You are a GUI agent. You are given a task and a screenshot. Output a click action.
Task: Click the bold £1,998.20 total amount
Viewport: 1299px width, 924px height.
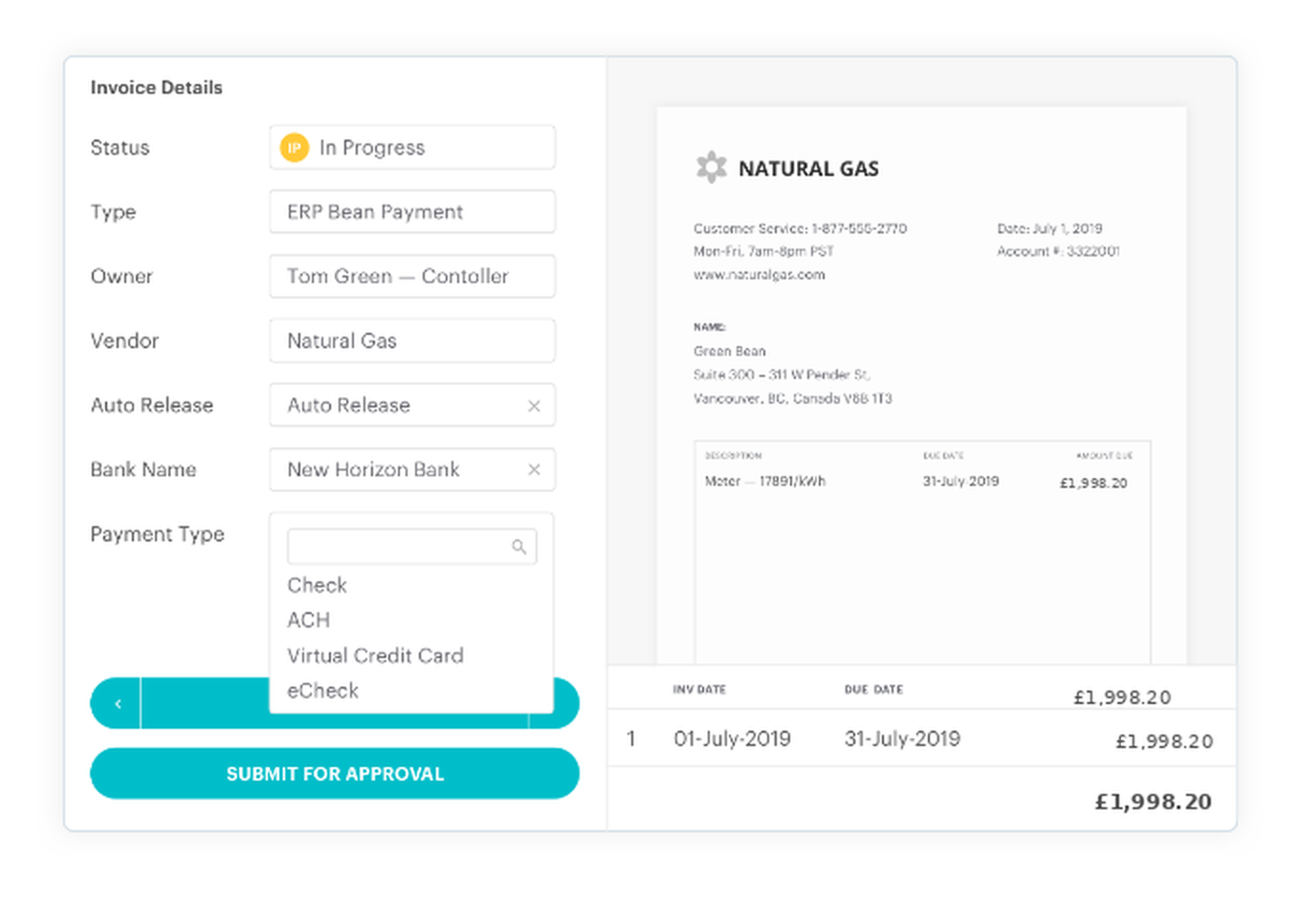click(x=1153, y=802)
